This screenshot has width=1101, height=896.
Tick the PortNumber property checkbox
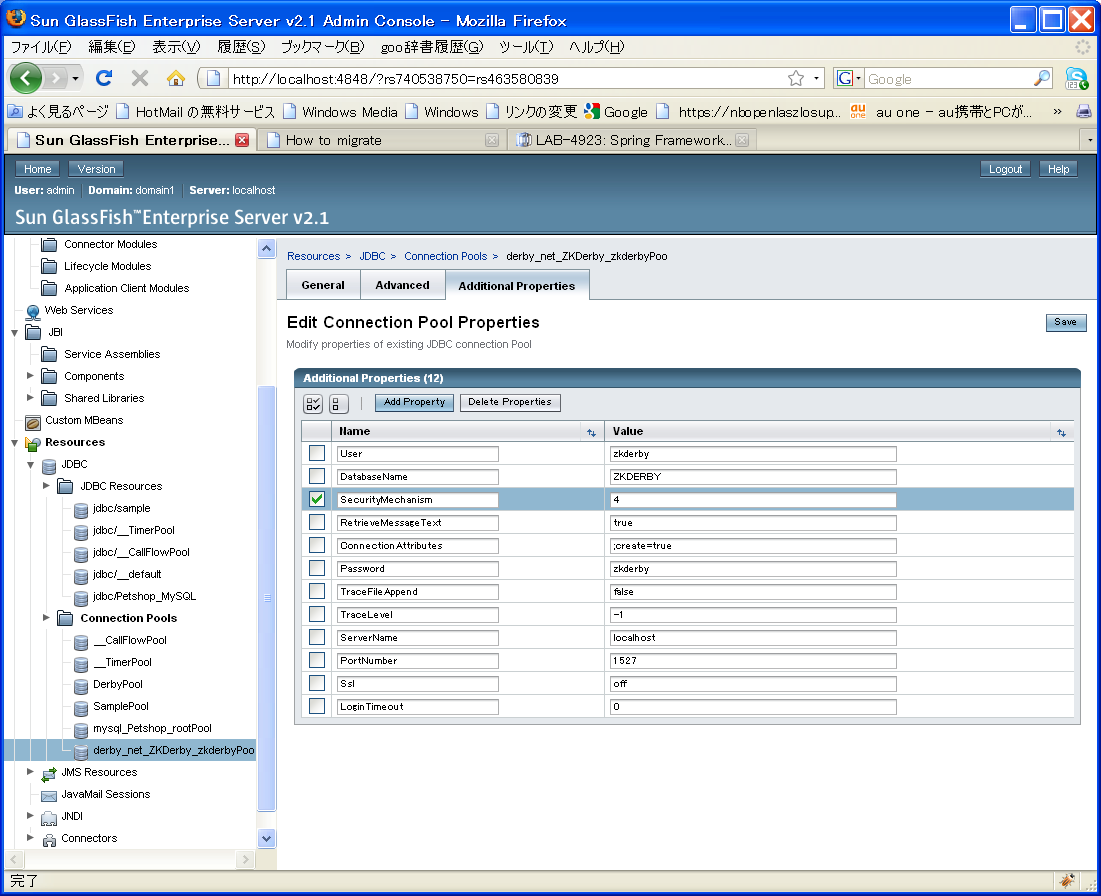(317, 660)
